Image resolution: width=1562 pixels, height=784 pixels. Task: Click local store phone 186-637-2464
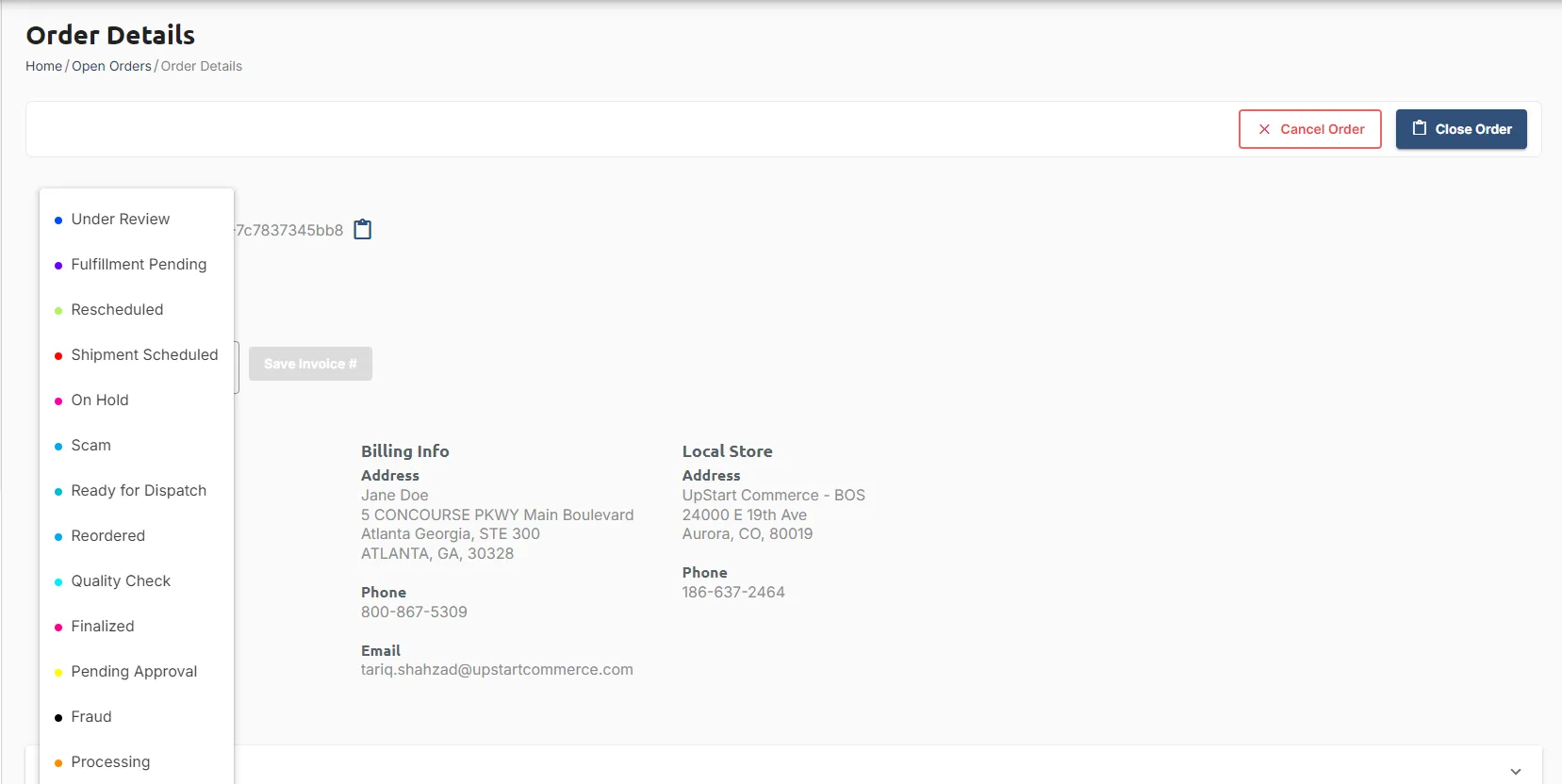click(733, 592)
